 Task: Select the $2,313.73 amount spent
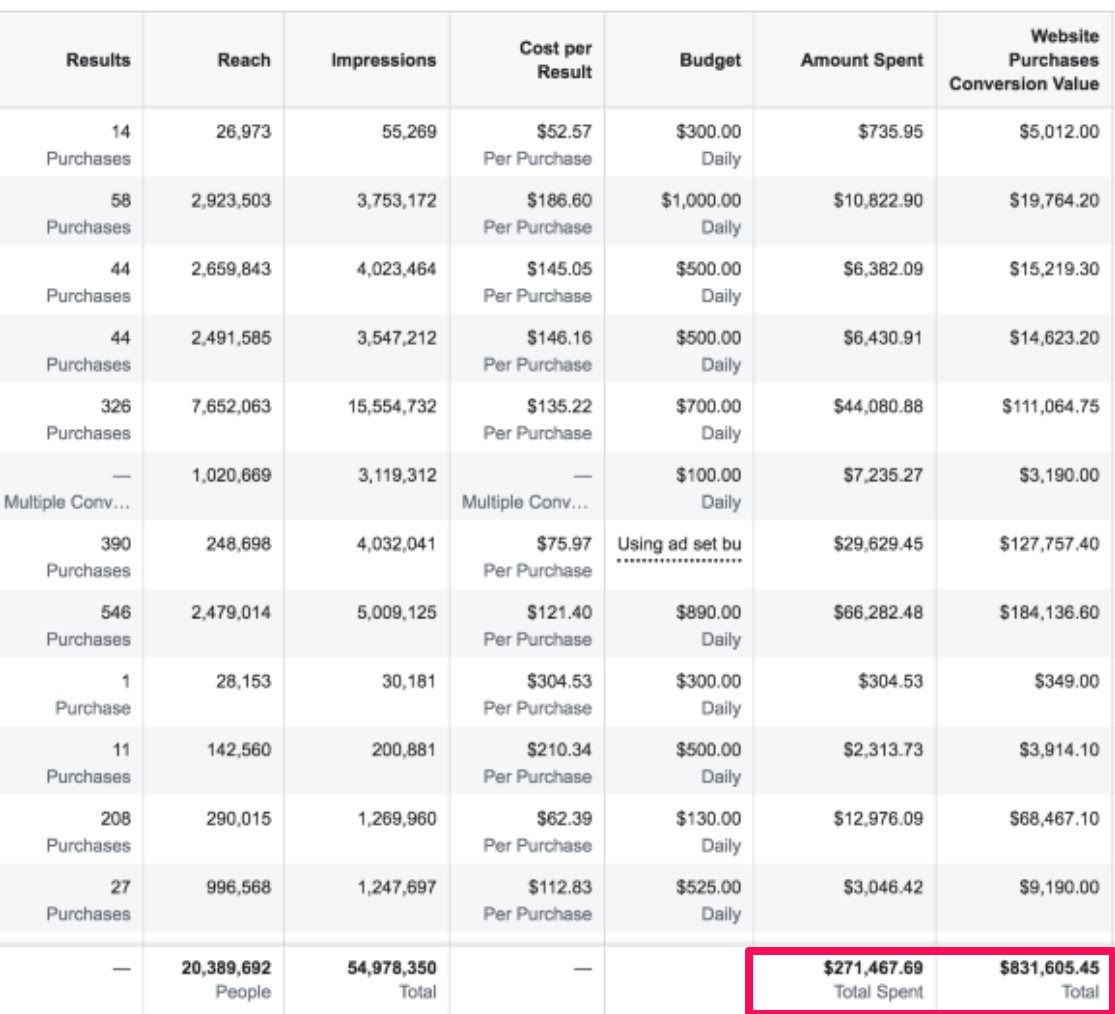coord(883,749)
